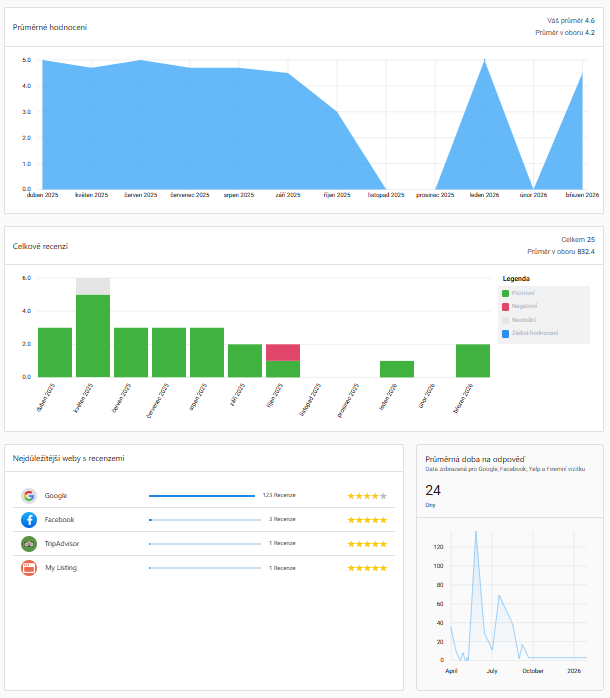Click the leden 2026 peak in rating chart
Viewport: 610px width, 698px height.
pos(484,61)
